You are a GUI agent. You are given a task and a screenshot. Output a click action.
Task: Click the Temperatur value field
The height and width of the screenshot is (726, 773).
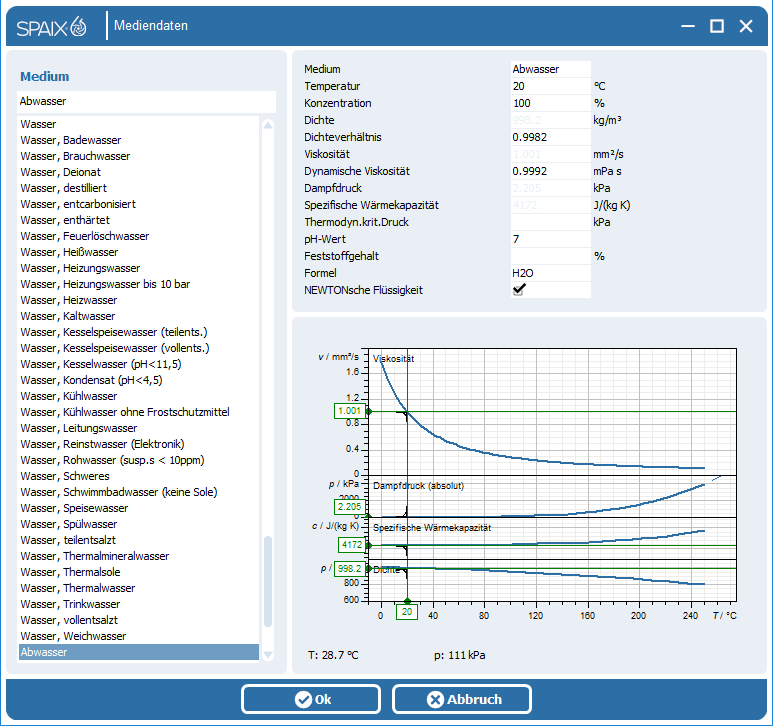pyautogui.click(x=551, y=86)
